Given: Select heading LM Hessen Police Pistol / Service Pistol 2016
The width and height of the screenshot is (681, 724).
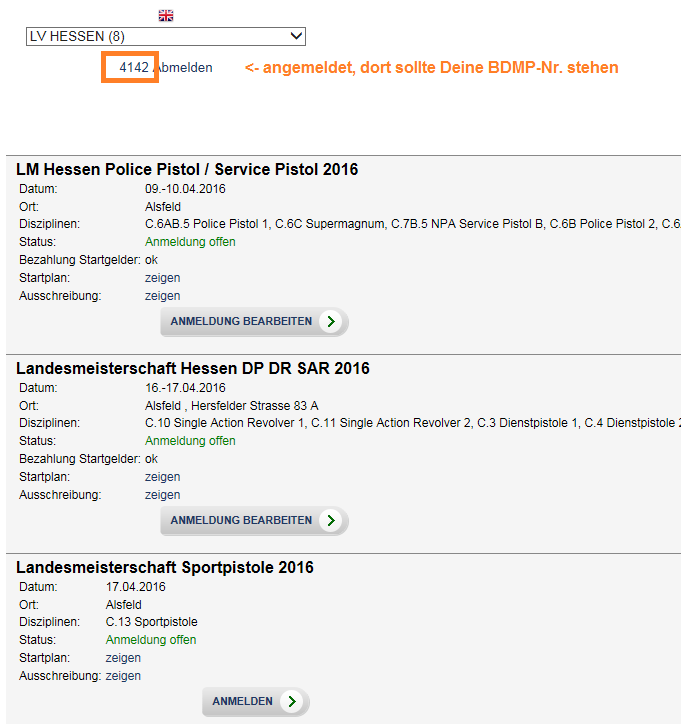Looking at the screenshot, I should 187,169.
